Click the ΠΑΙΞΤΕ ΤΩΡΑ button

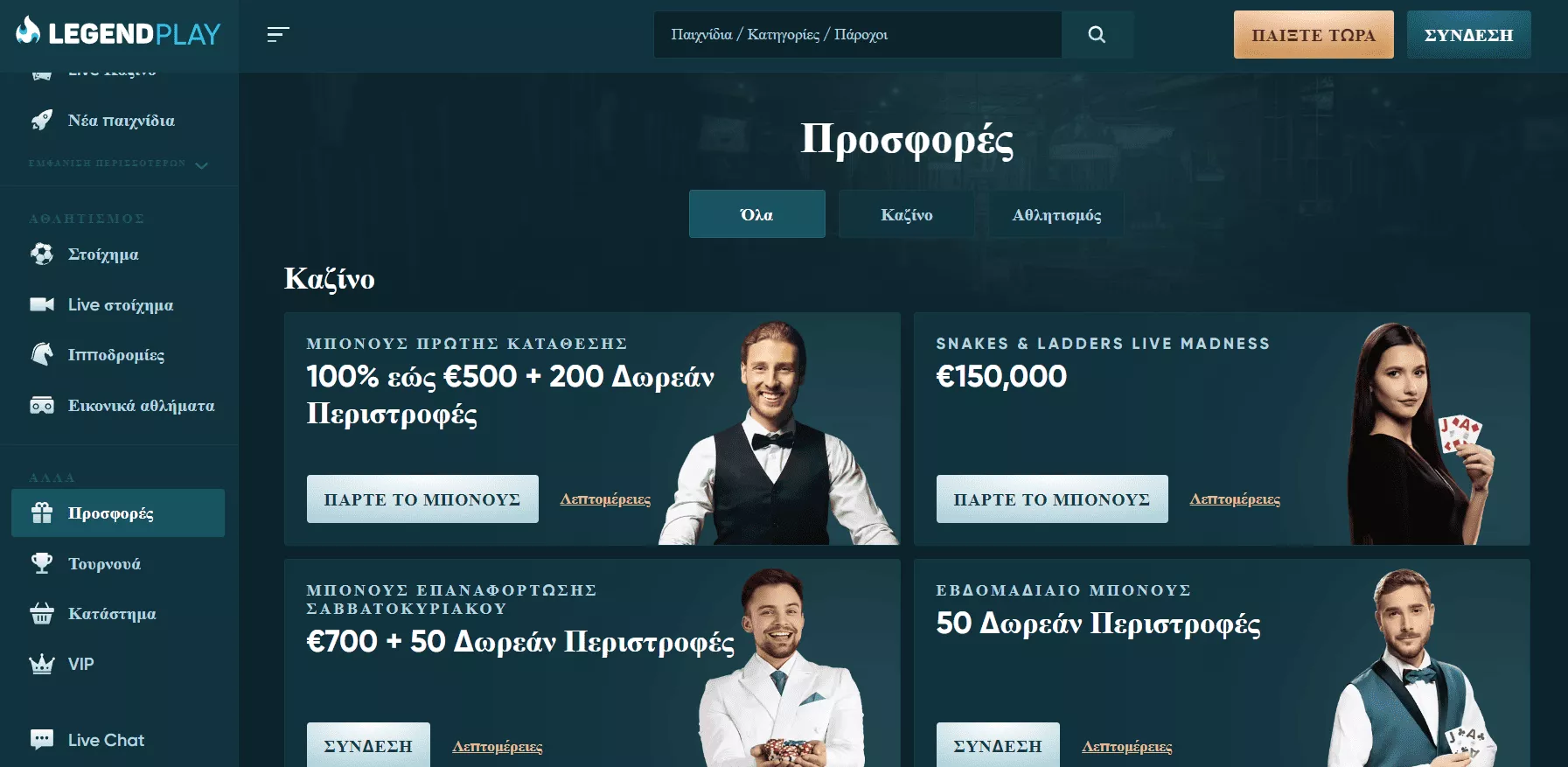[1314, 35]
